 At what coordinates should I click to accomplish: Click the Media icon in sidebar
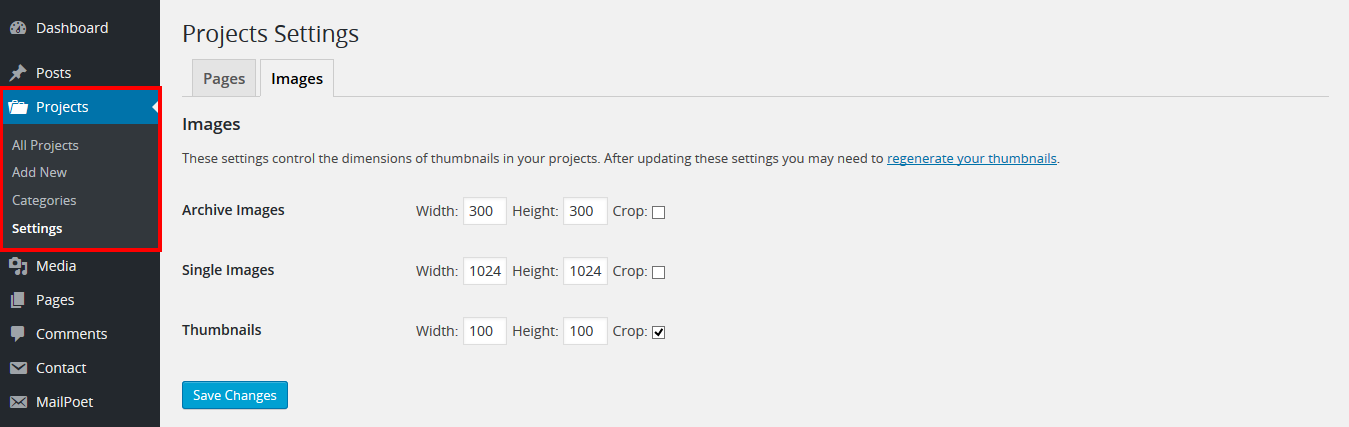[18, 266]
